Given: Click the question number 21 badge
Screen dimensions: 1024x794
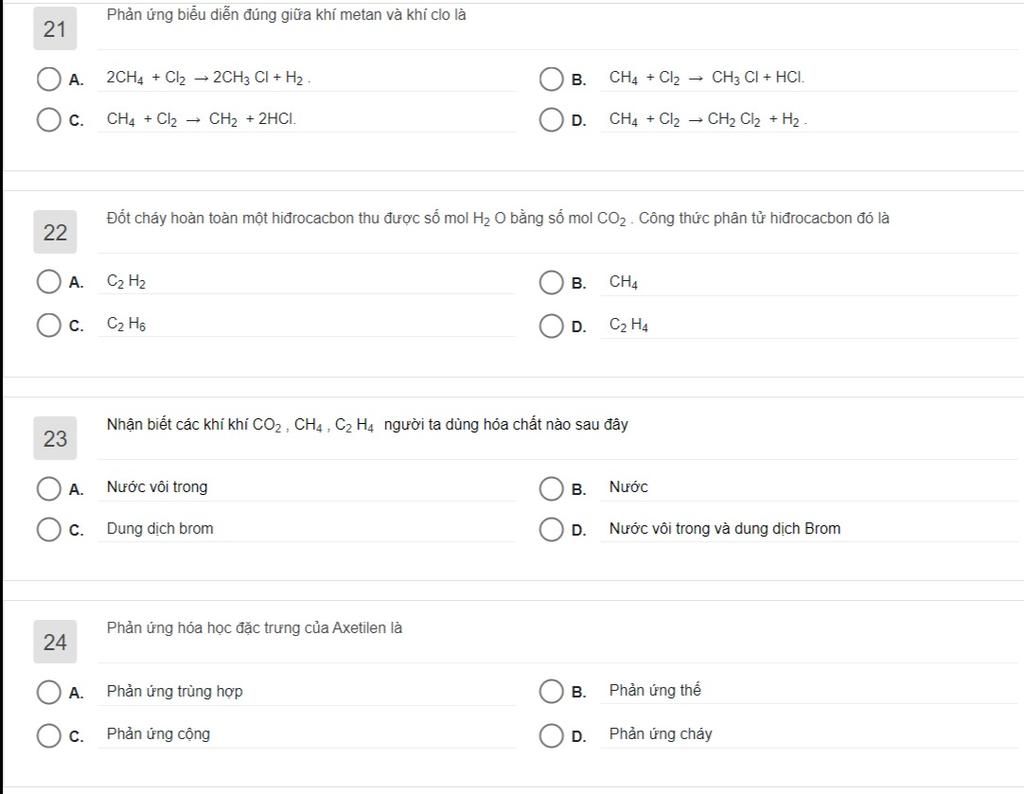Looking at the screenshot, I should (x=55, y=29).
